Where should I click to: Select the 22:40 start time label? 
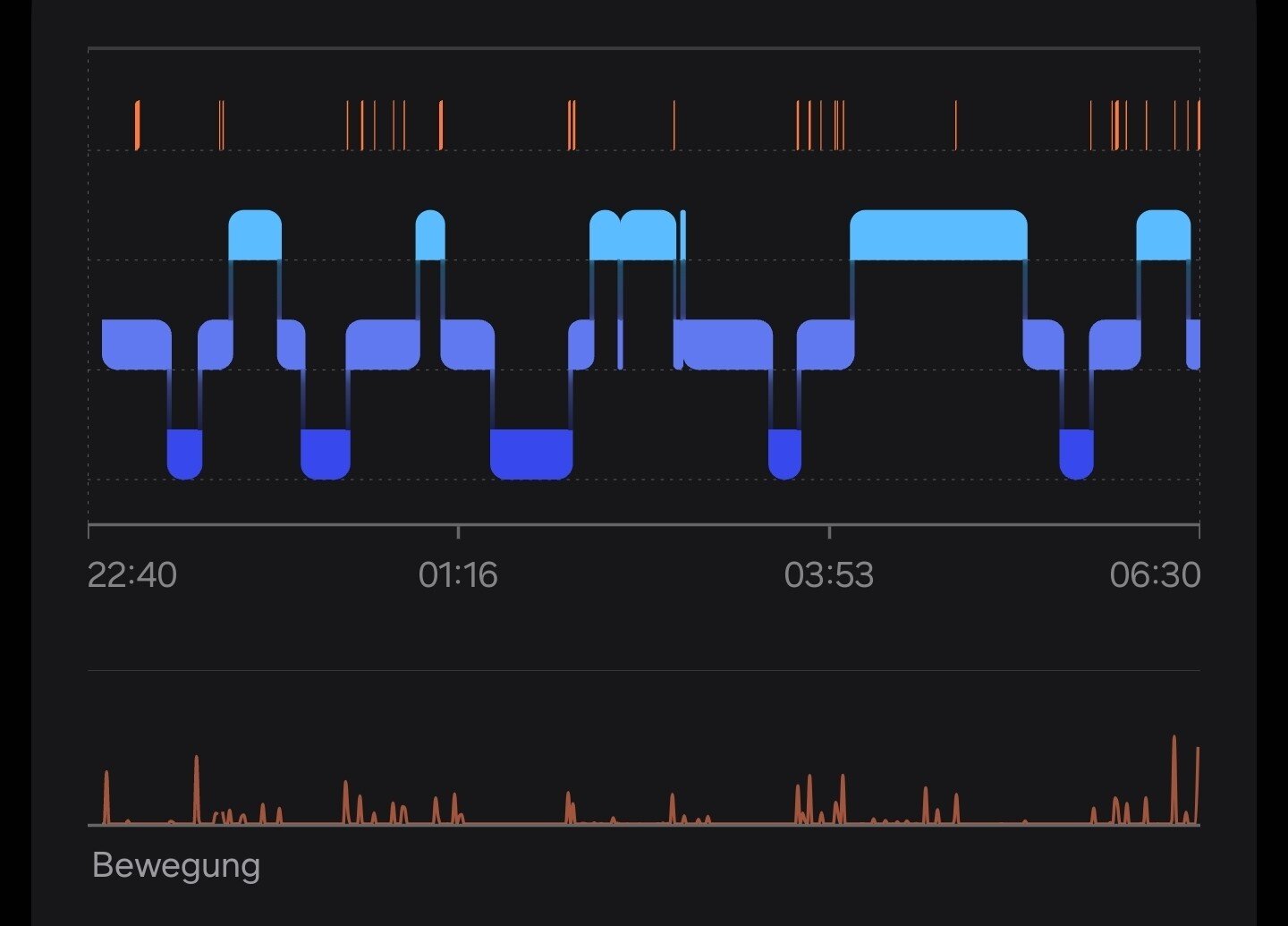132,574
